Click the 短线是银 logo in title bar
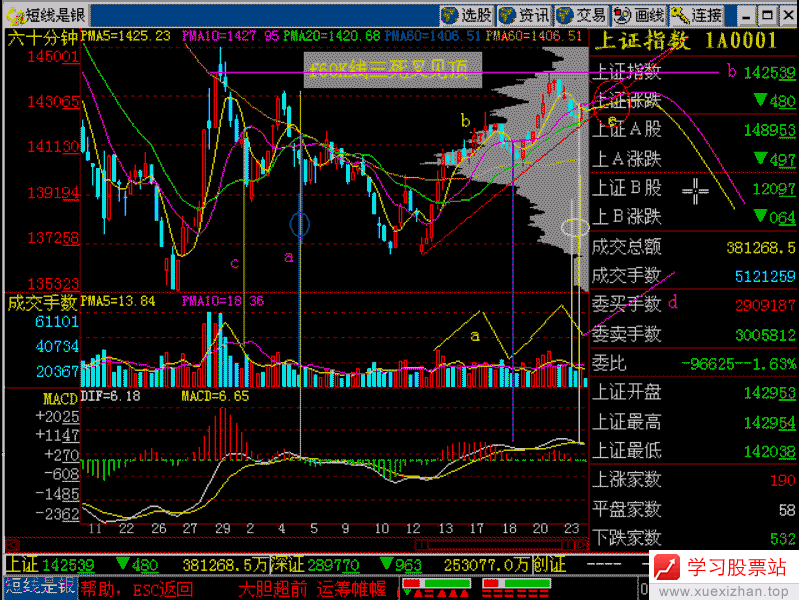The image size is (799, 600). click(x=46, y=15)
